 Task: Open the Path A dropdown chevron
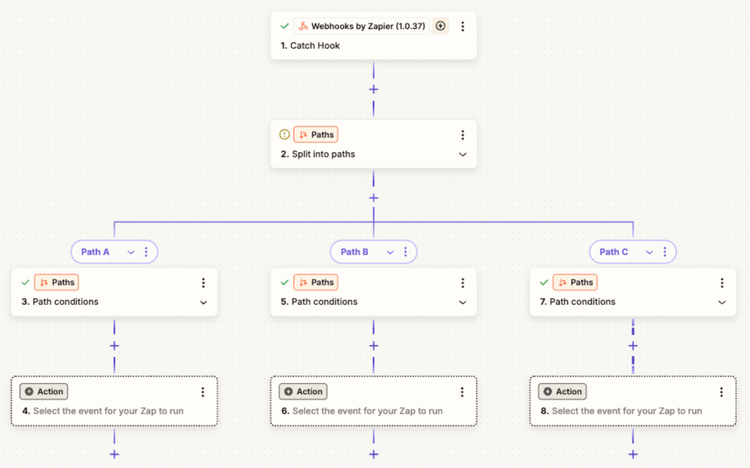131,252
